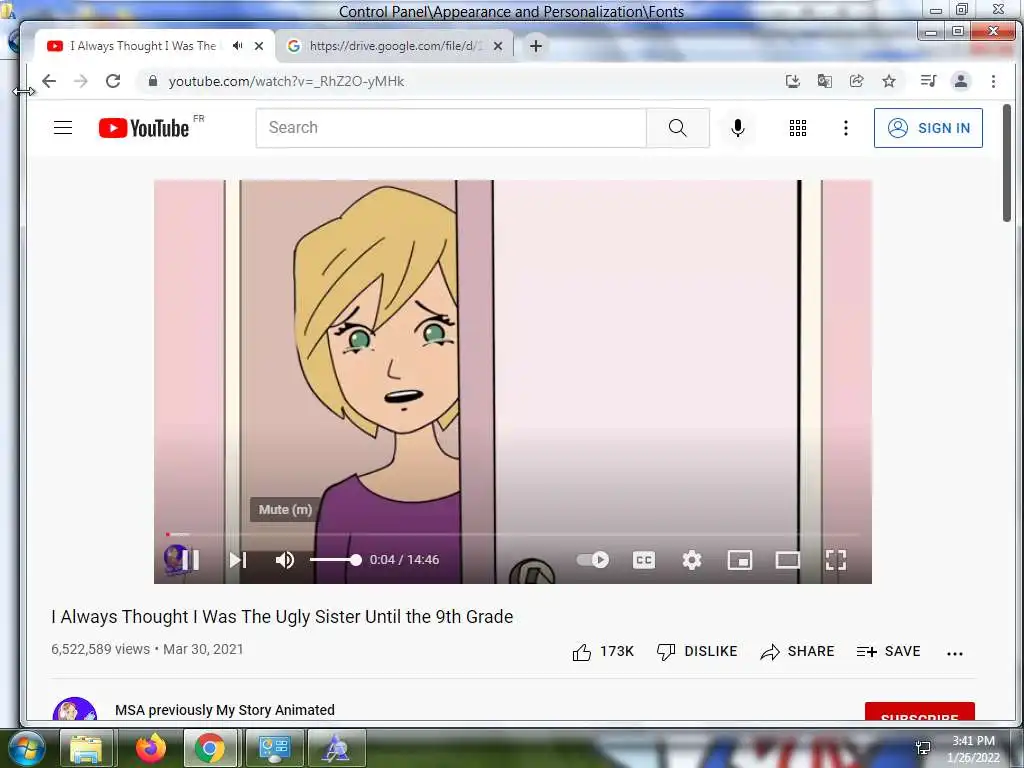Open a new Chrome tab

click(x=536, y=46)
